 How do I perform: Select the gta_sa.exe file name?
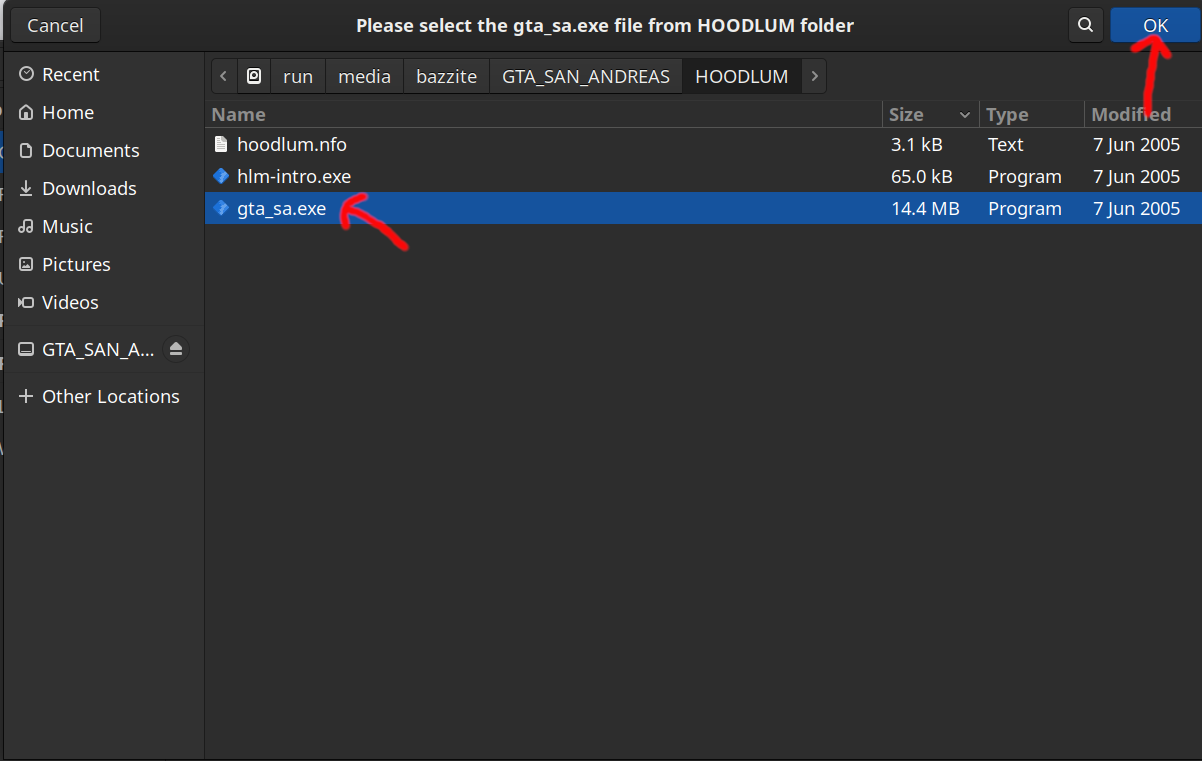click(282, 208)
